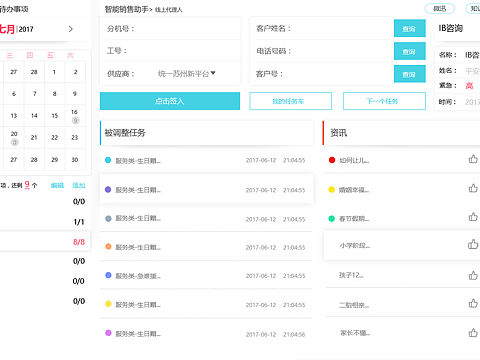Click 查询 next to 客户号 field
Viewport: 480px width, 360px height.
click(410, 74)
